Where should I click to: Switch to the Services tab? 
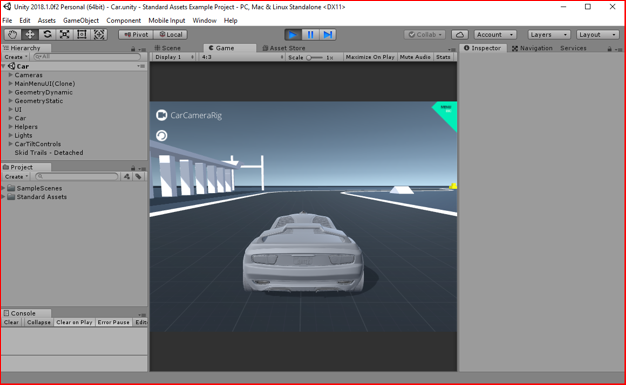573,48
